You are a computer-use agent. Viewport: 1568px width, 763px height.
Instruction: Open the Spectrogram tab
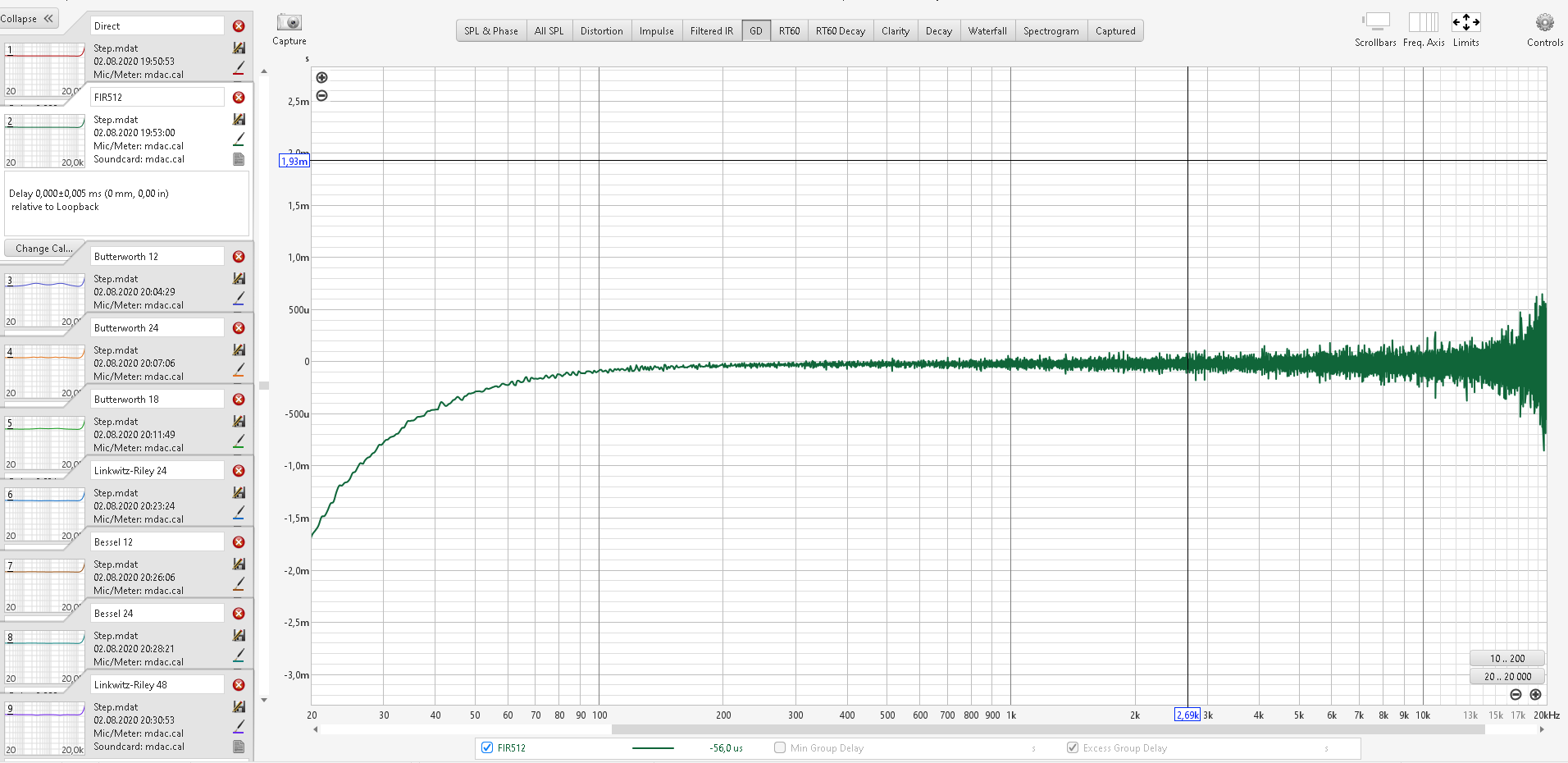coord(1051,31)
